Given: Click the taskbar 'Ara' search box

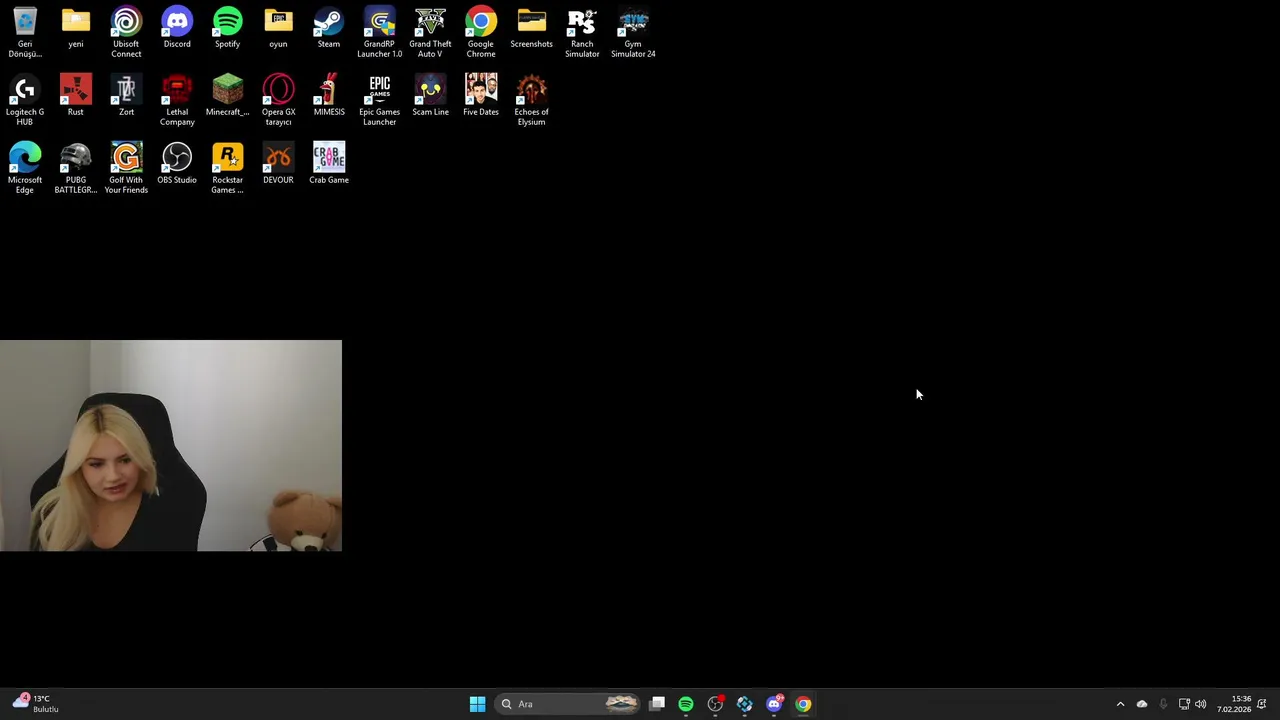Looking at the screenshot, I should click(568, 704).
